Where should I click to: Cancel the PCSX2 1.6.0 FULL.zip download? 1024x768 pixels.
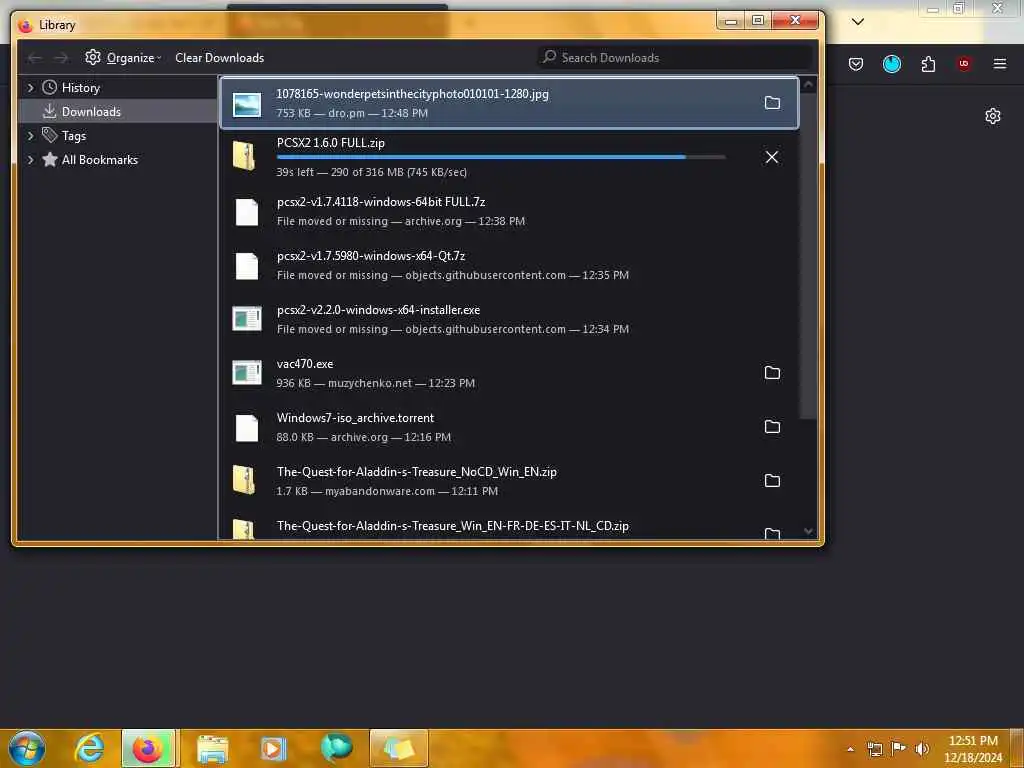point(772,157)
